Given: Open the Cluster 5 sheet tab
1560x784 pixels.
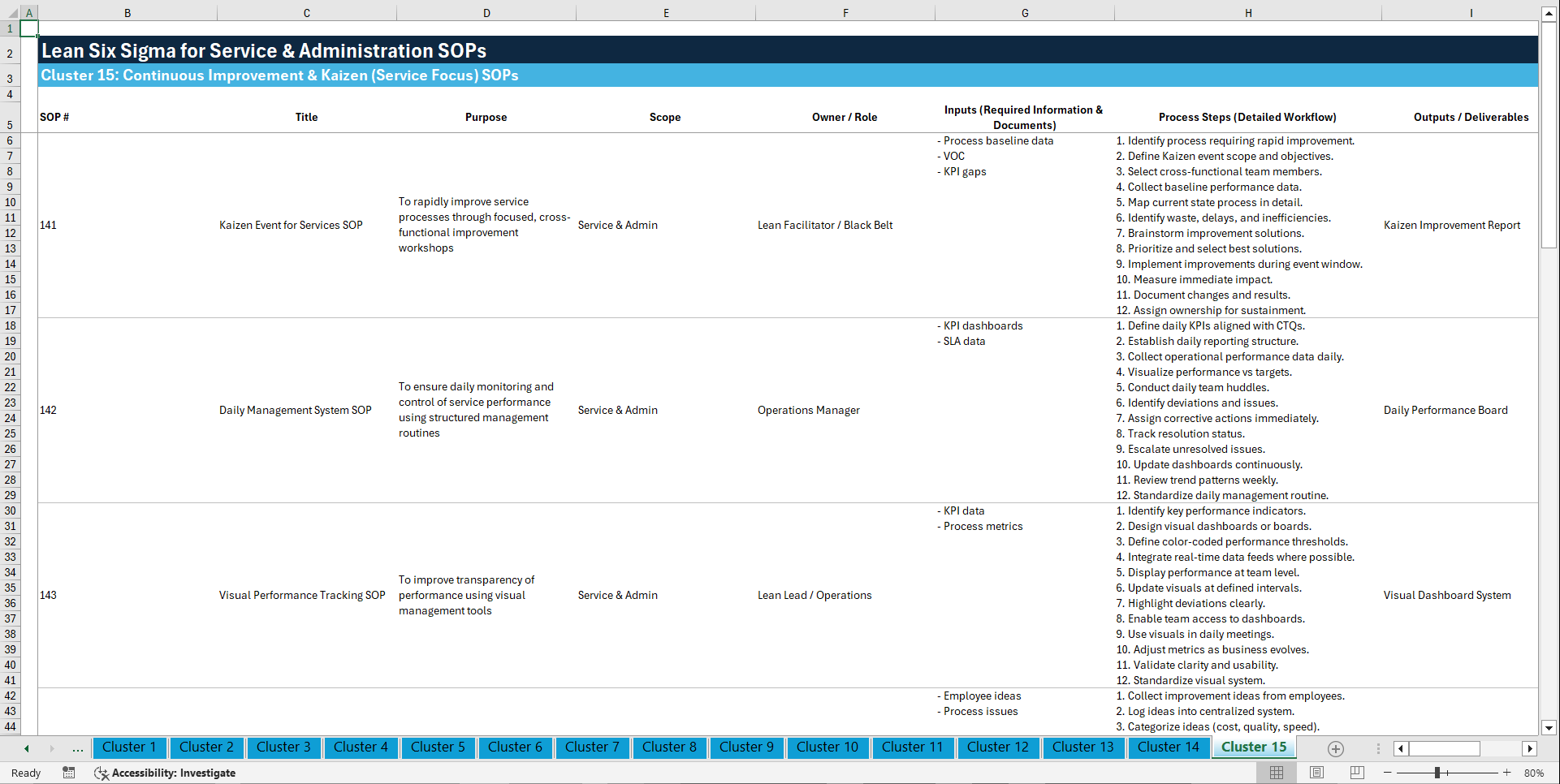Looking at the screenshot, I should [x=438, y=747].
